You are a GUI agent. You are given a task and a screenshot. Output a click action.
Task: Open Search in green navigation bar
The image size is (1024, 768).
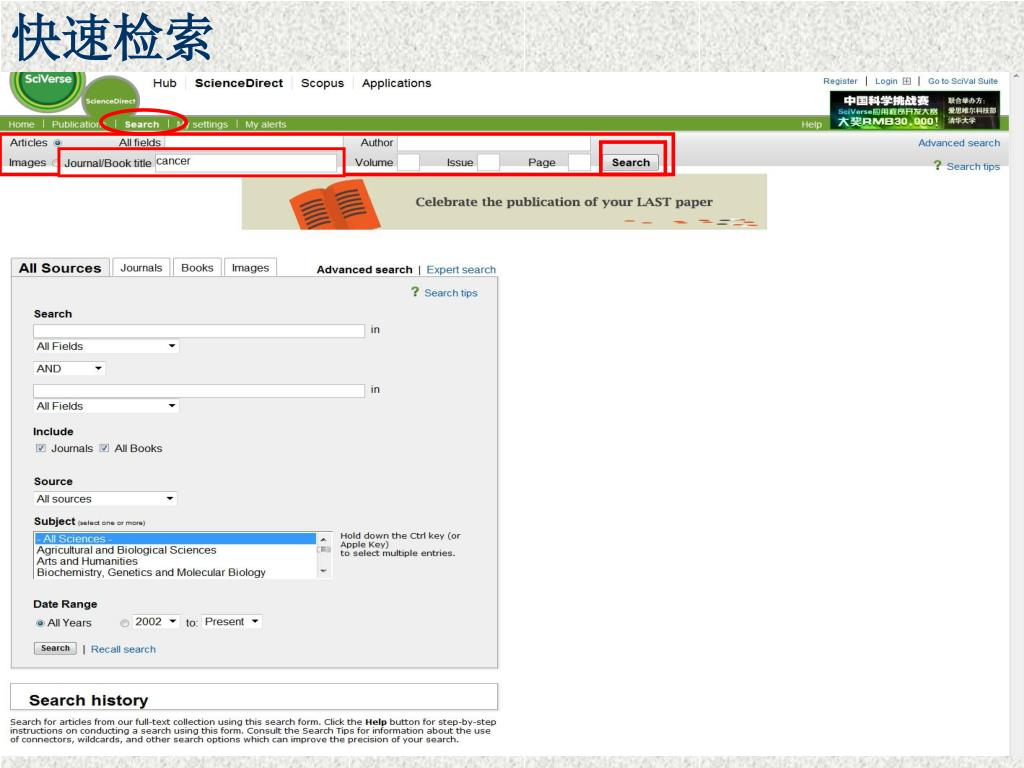pos(142,124)
